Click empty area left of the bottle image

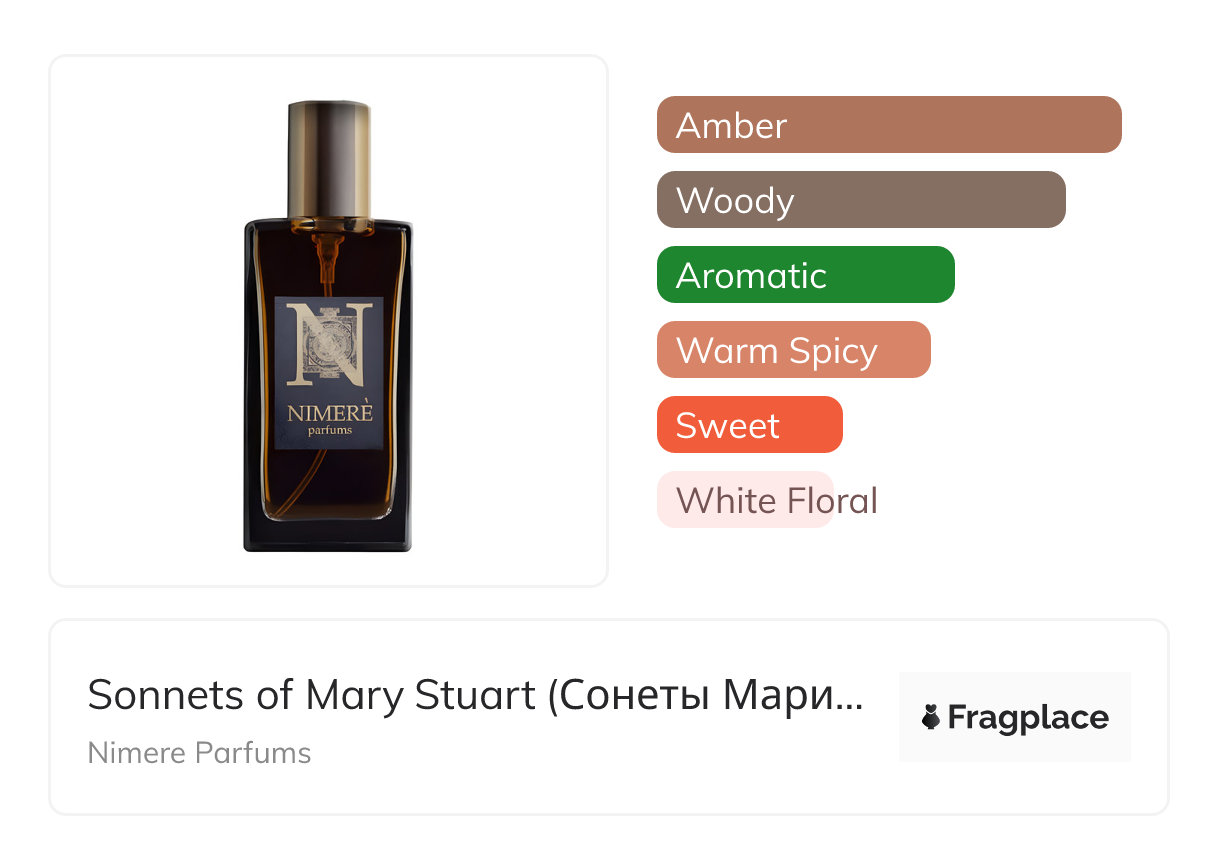pos(140,320)
